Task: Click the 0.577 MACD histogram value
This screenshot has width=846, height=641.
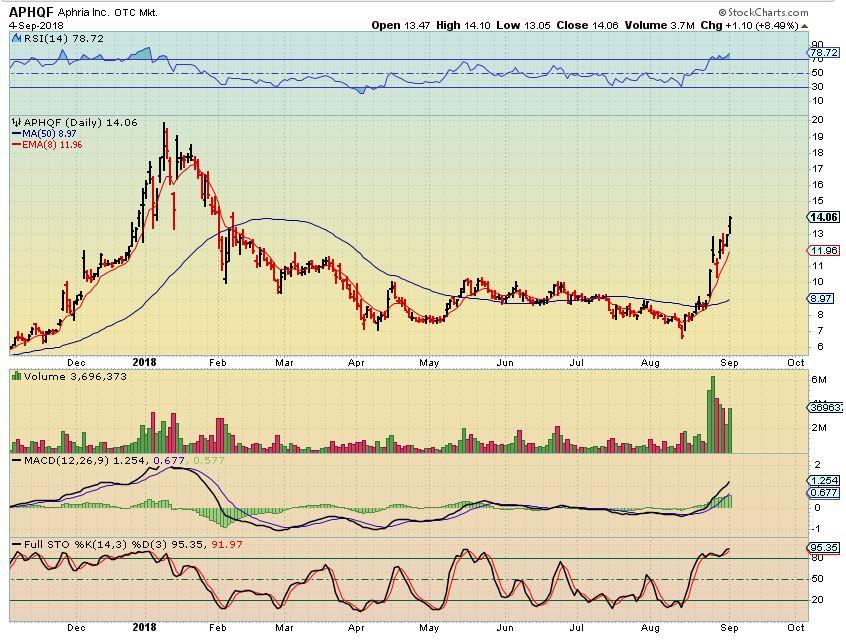Action: pyautogui.click(x=208, y=460)
